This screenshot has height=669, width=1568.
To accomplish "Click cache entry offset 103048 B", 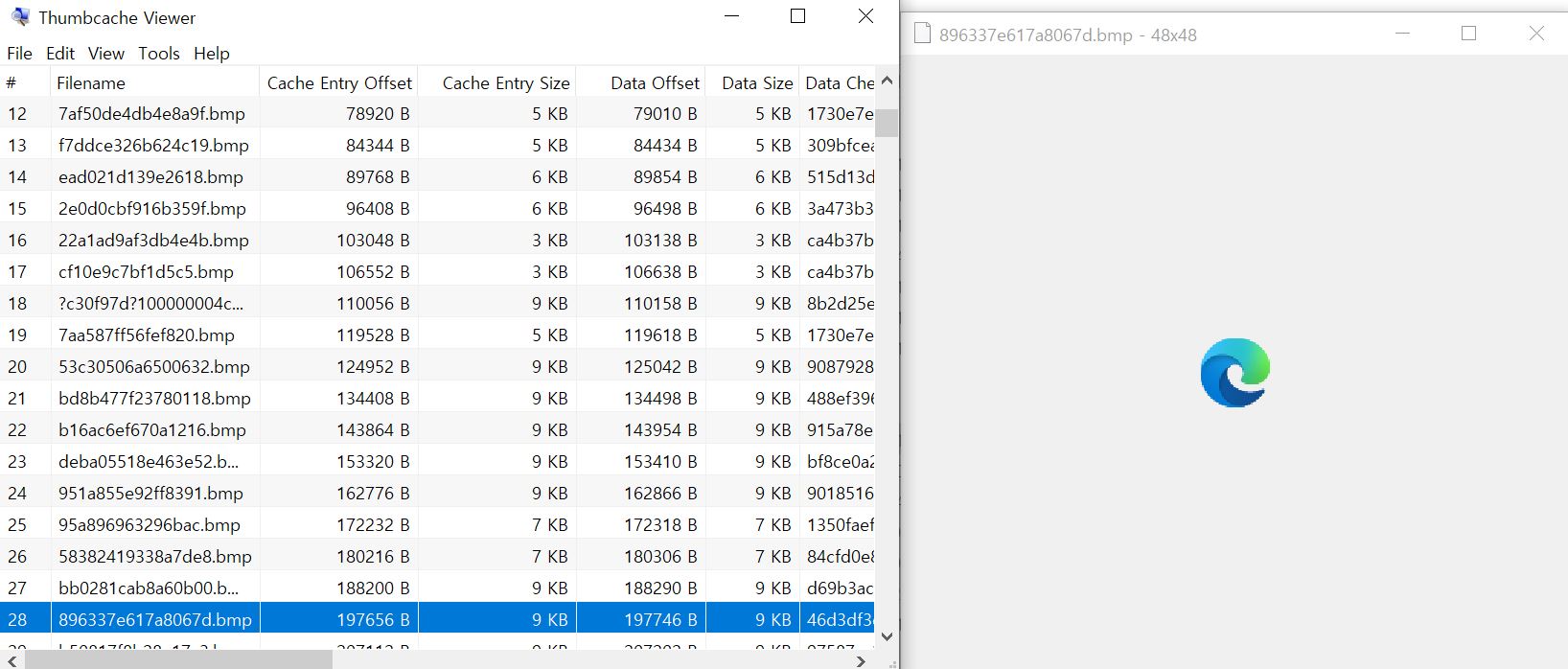I will (x=373, y=240).
